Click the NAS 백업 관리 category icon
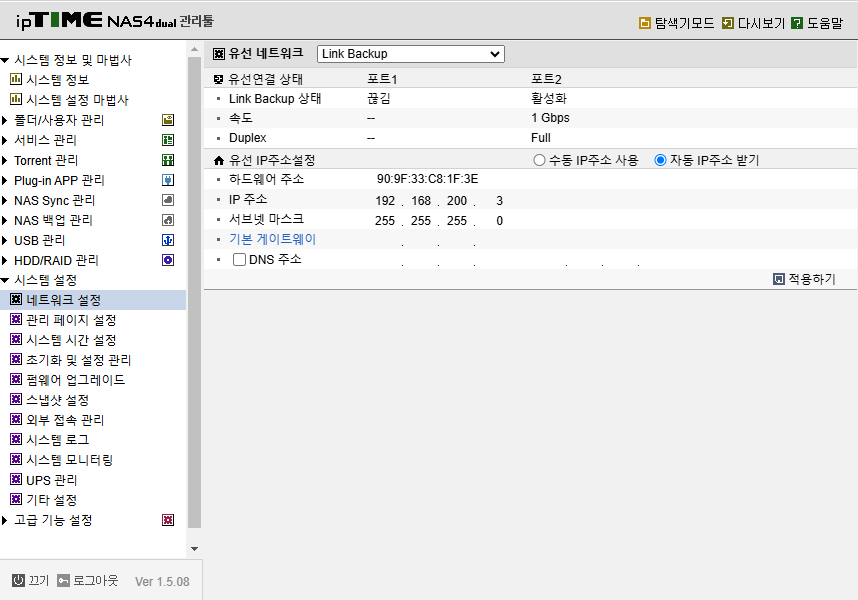Screen dimensions: 858x600 click(x=168, y=220)
